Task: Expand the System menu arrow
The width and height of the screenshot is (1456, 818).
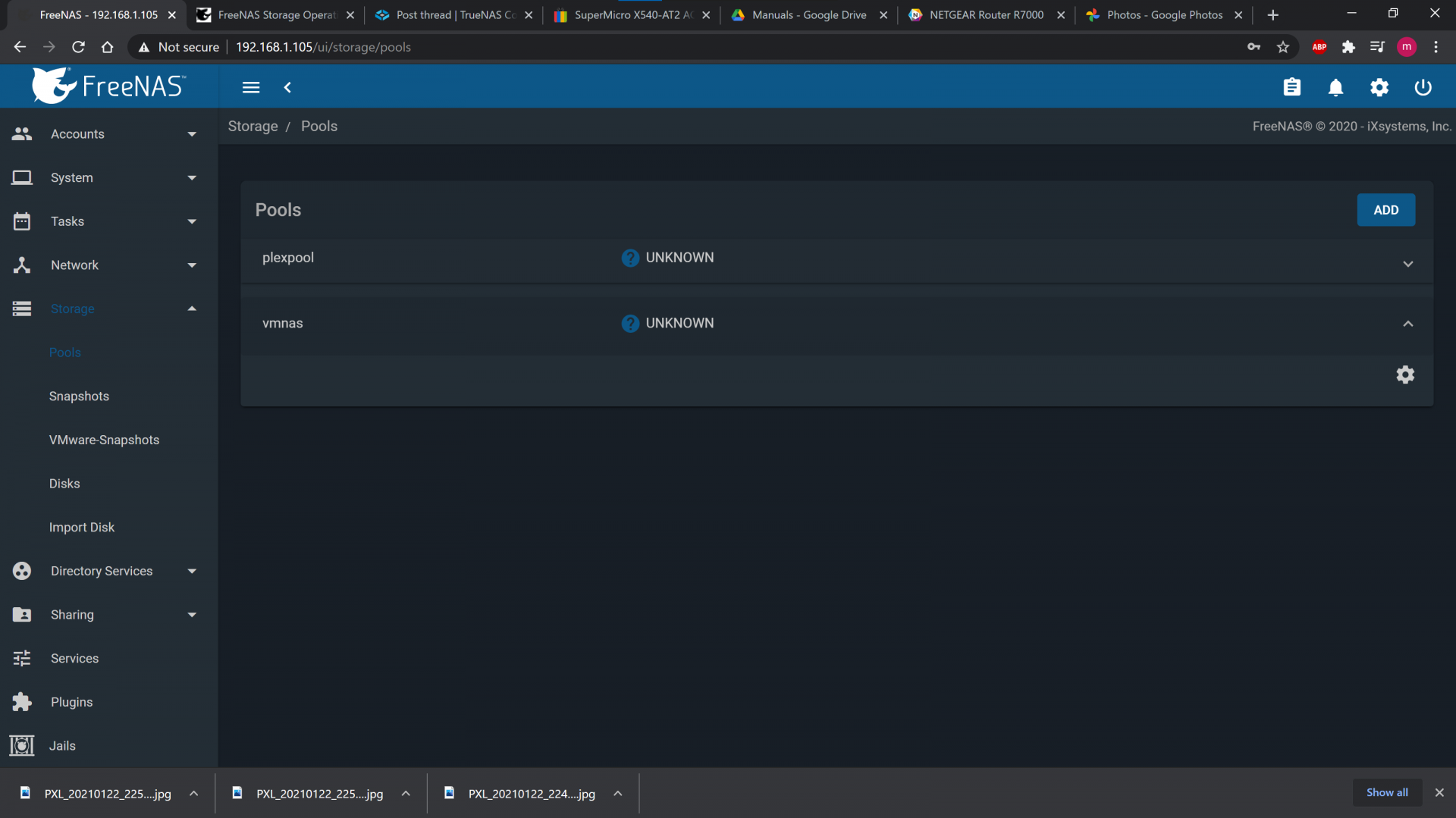Action: (192, 178)
